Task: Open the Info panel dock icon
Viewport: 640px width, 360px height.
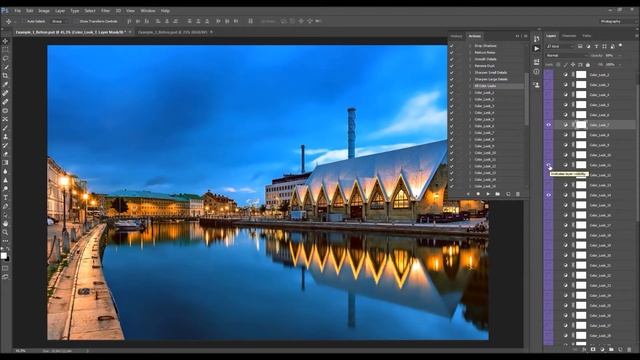Action: tap(536, 72)
